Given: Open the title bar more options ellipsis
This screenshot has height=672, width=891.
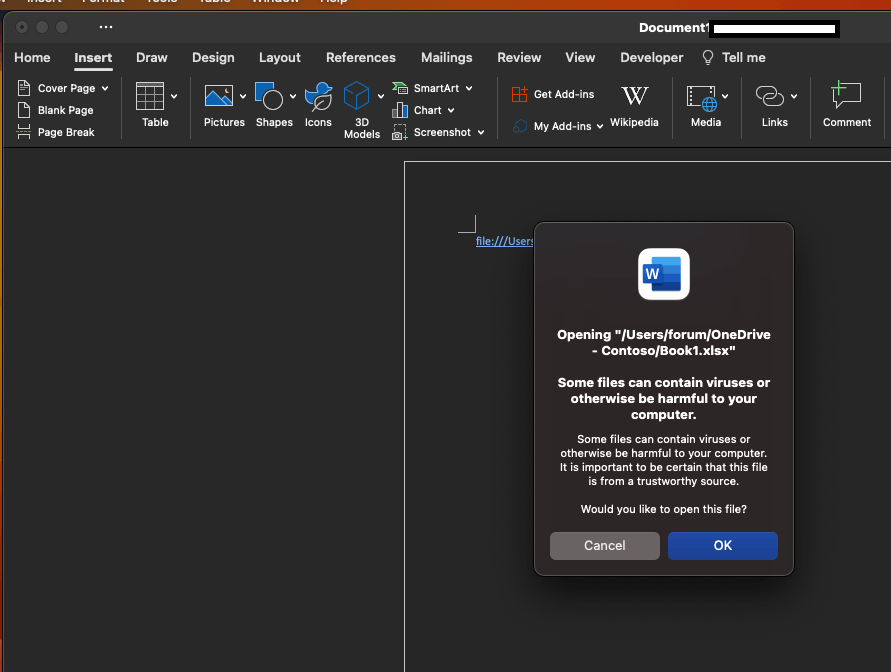Looking at the screenshot, I should [106, 27].
